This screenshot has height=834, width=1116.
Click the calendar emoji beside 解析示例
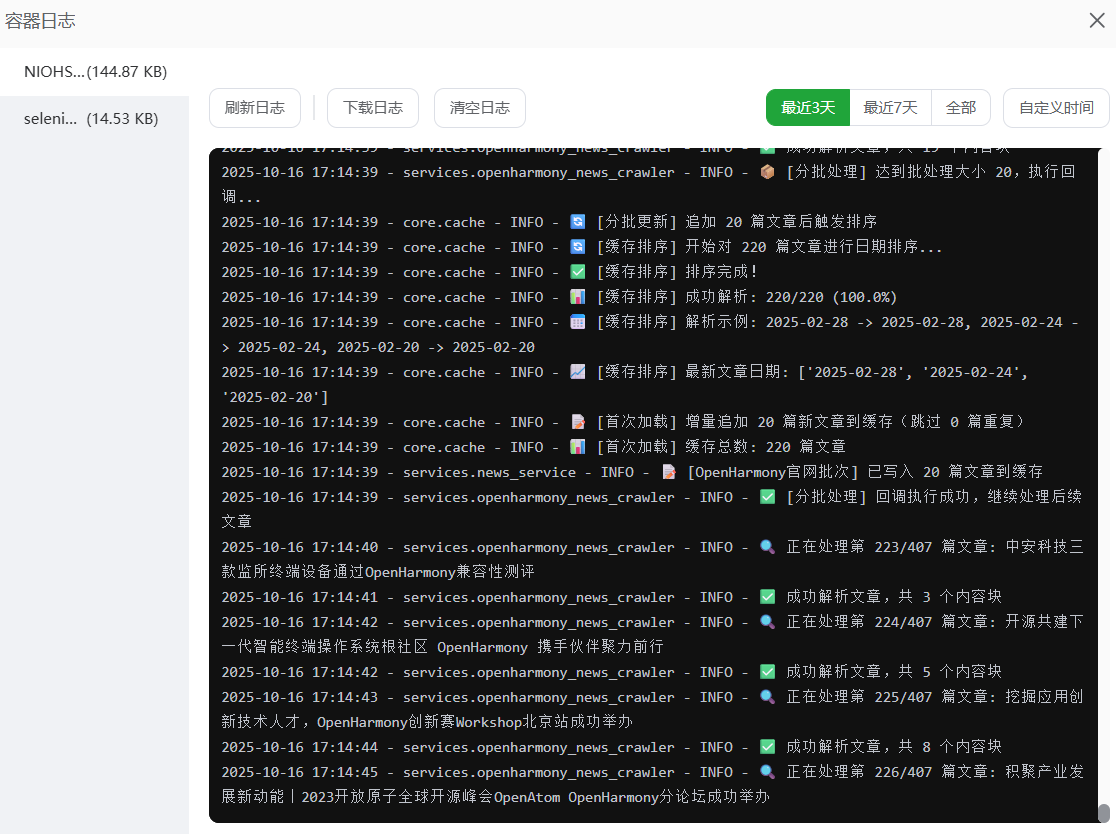[x=577, y=322]
